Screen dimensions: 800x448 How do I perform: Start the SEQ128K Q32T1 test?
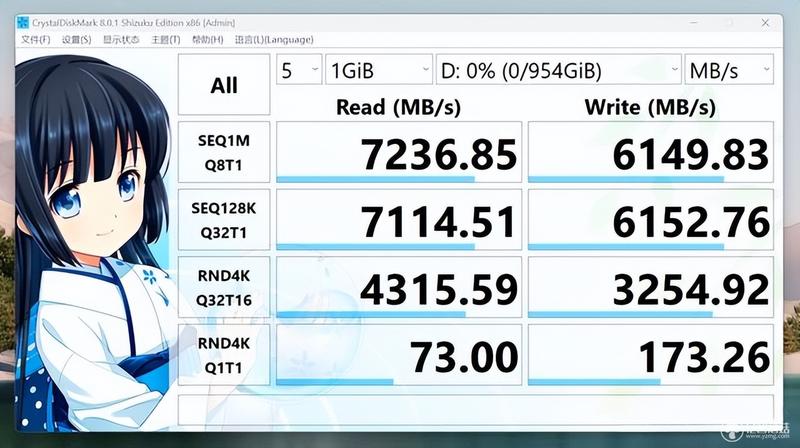coord(224,220)
